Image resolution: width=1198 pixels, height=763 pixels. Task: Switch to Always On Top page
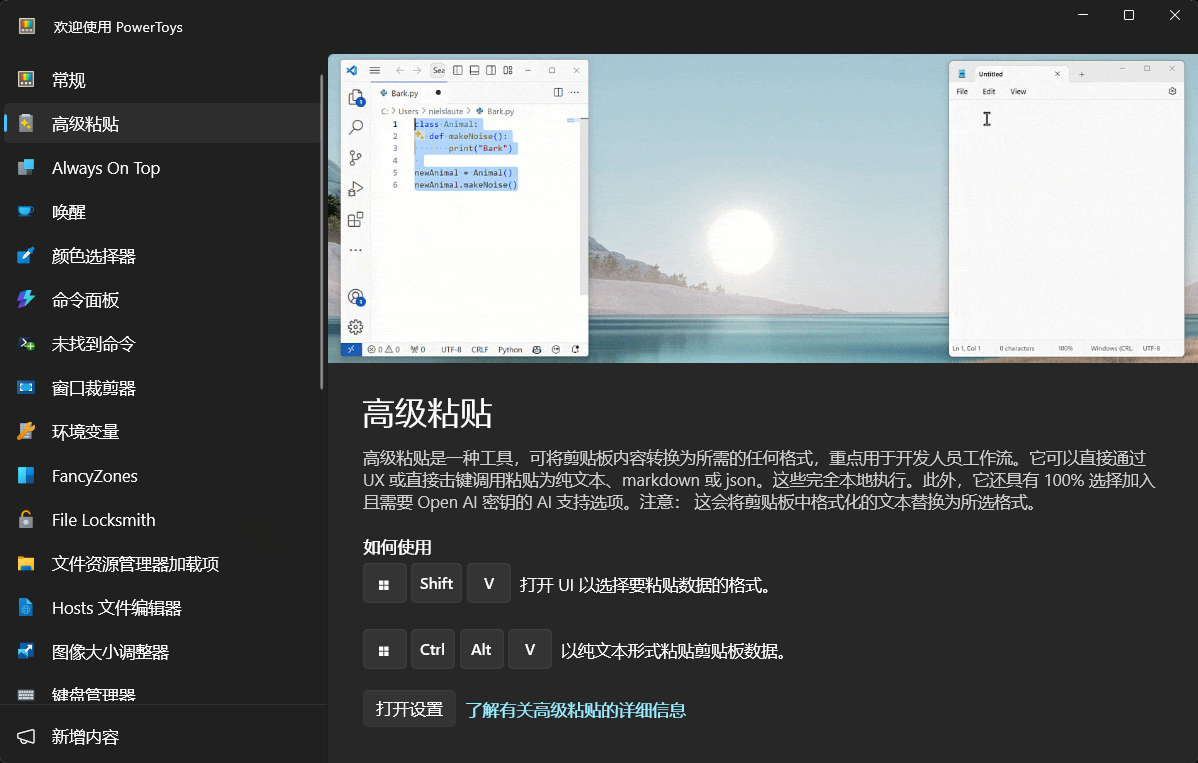pos(162,168)
